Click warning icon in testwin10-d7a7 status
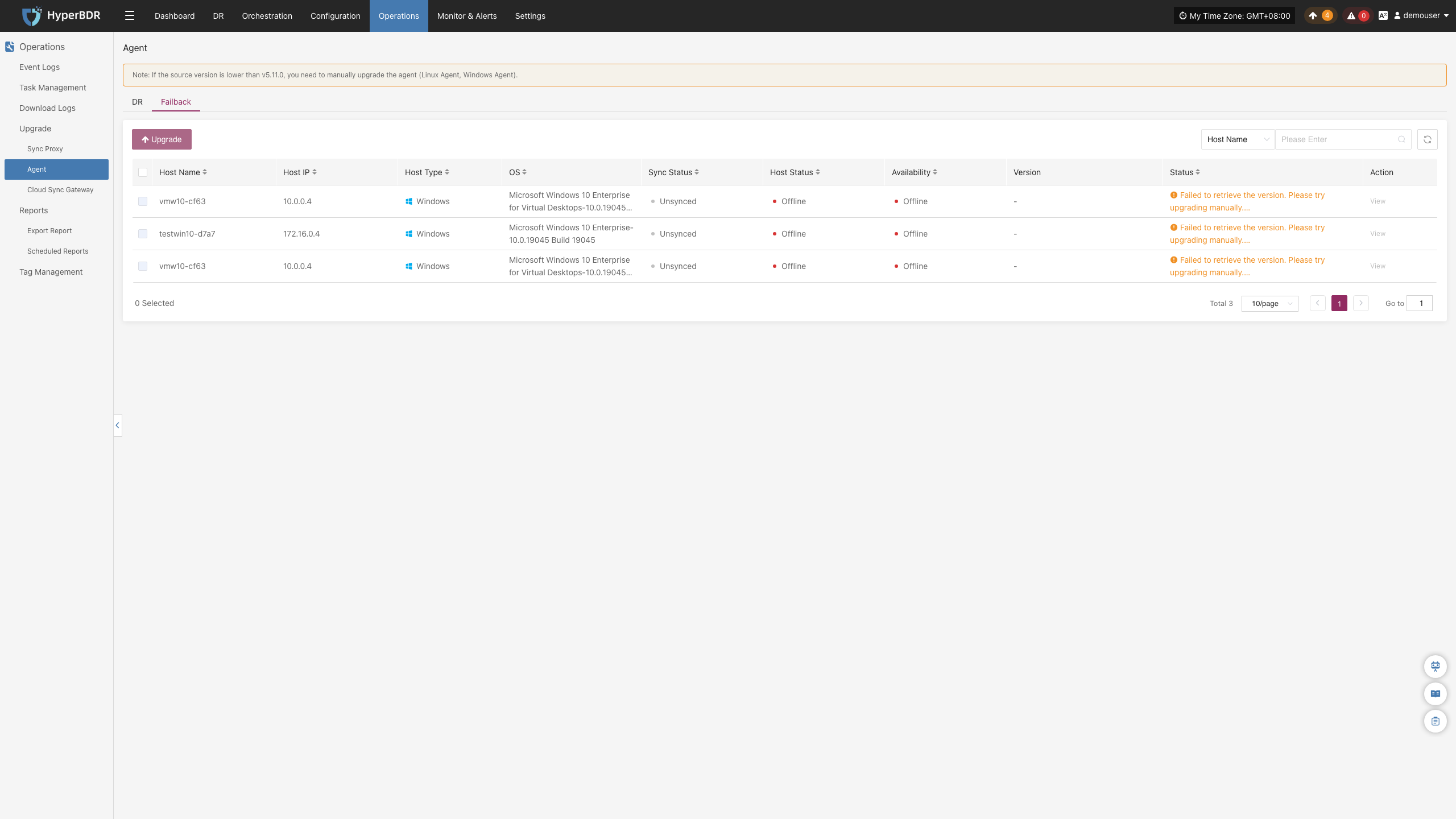This screenshot has width=1456, height=819. 1173,227
